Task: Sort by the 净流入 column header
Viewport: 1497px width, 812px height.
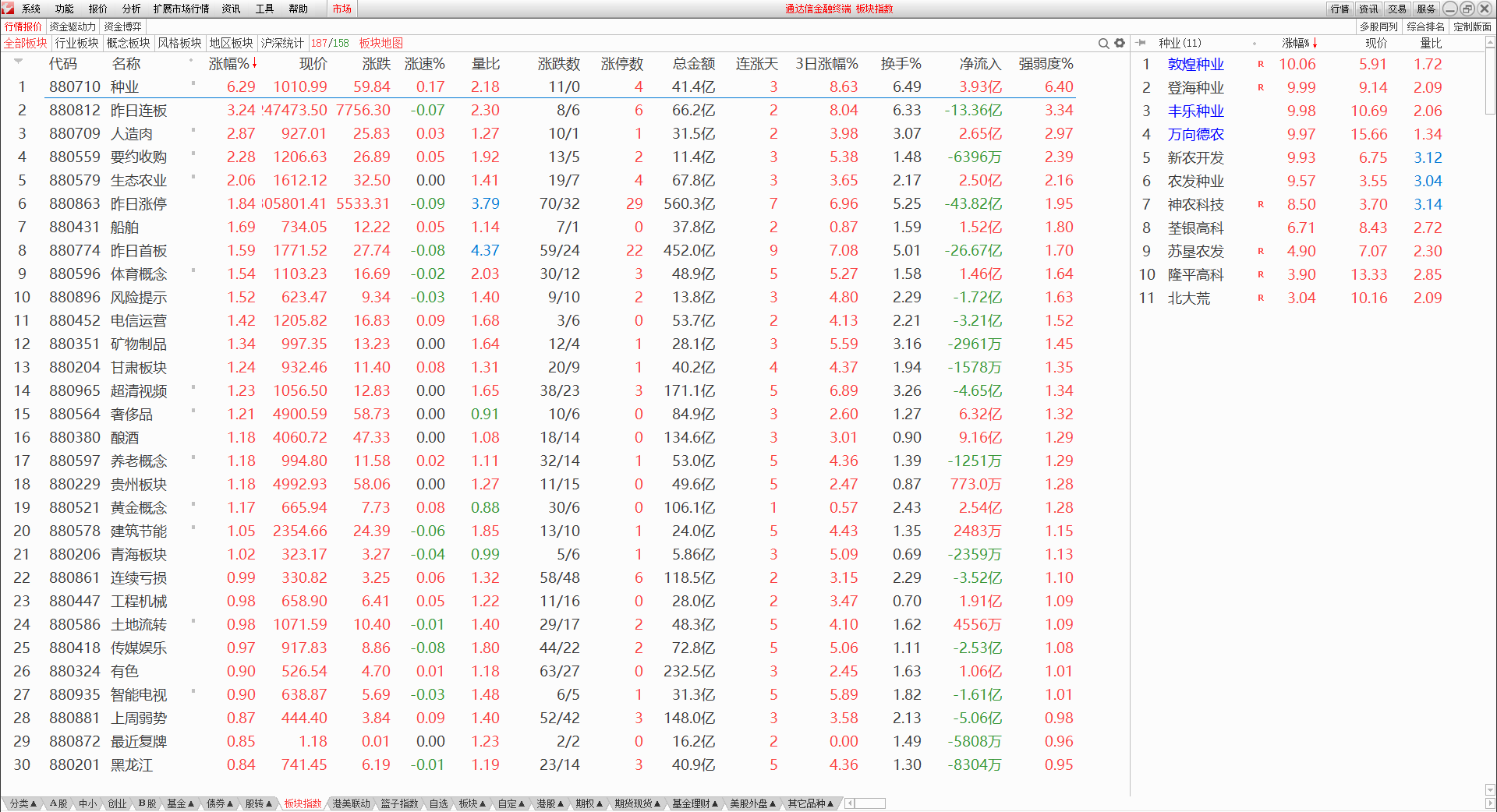Action: [x=980, y=64]
